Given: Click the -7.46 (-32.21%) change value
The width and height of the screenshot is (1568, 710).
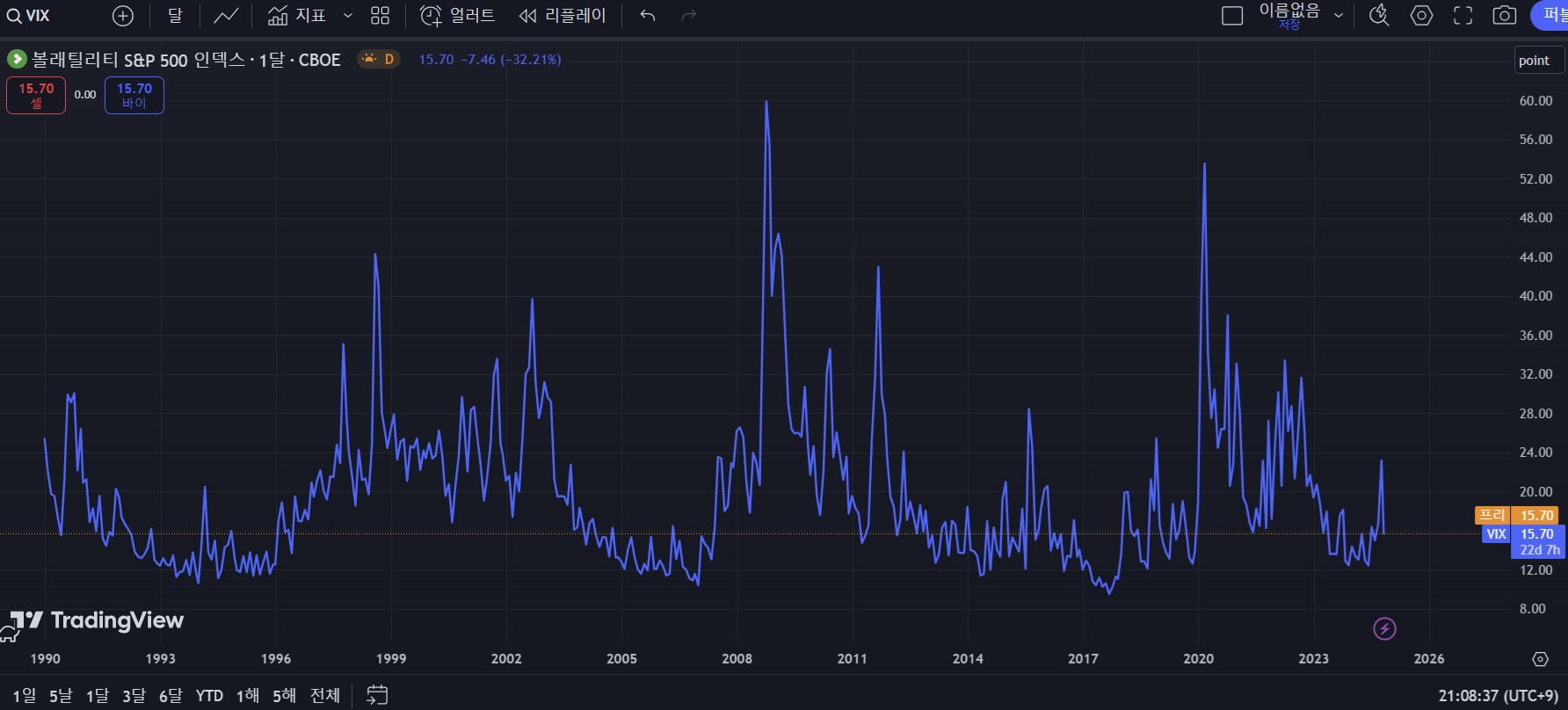Looking at the screenshot, I should [x=511, y=60].
